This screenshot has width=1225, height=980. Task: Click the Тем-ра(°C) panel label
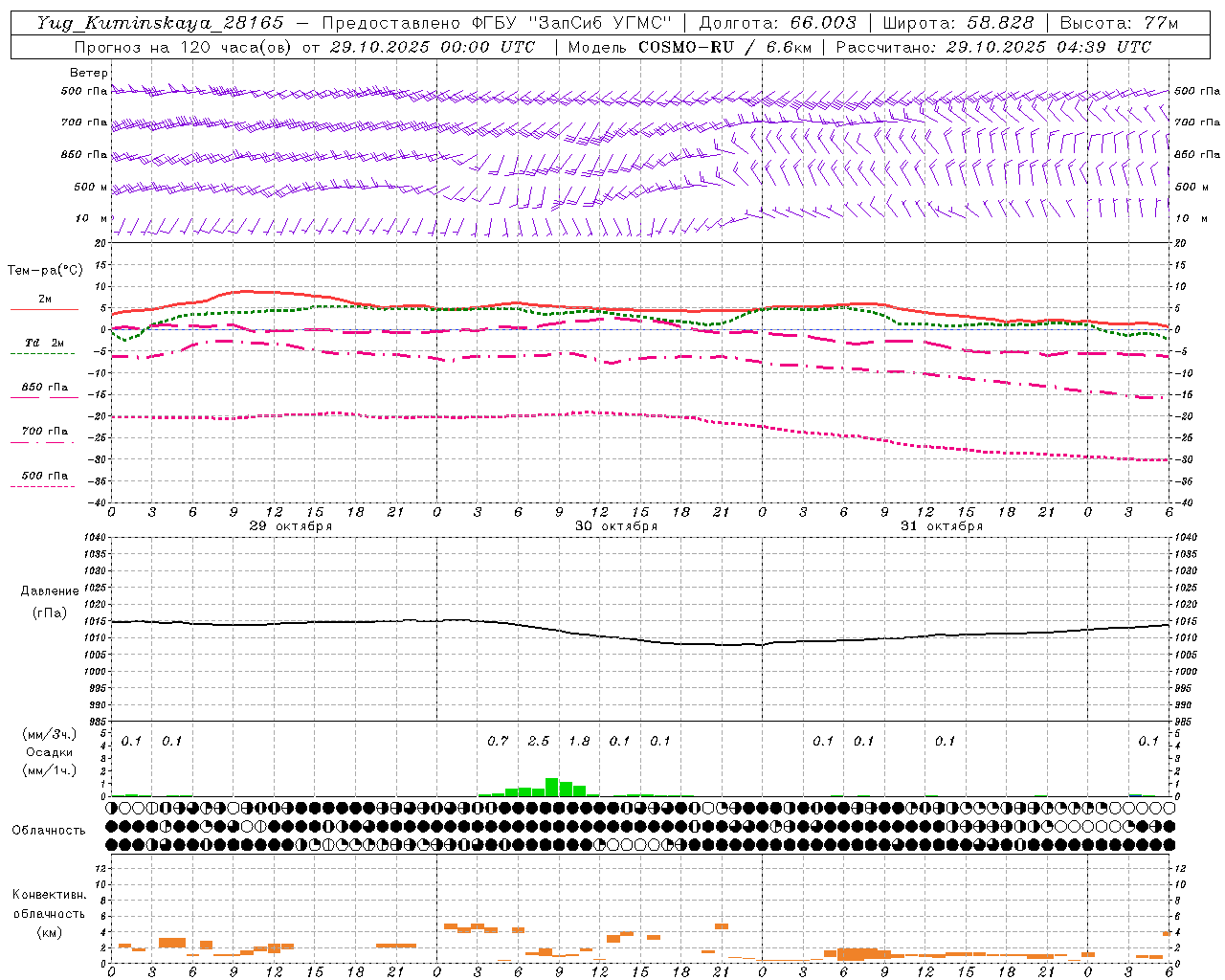(x=46, y=270)
